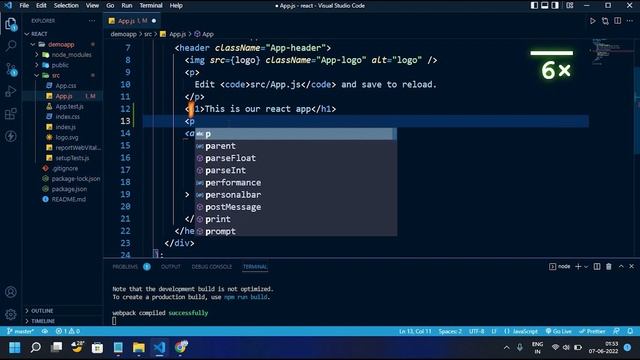Screen dimensions: 640x360
Task: Open README.md in explorer
Action: coord(68,199)
